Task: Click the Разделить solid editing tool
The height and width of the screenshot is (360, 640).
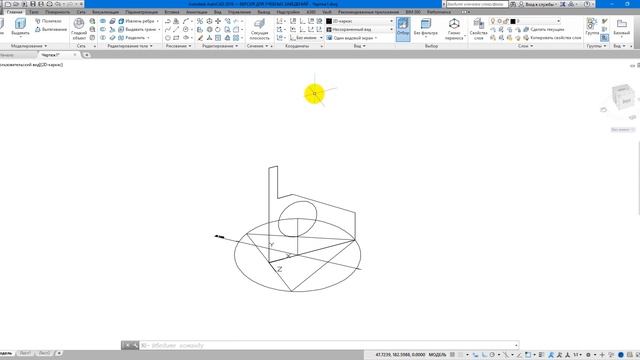Action: pos(133,38)
